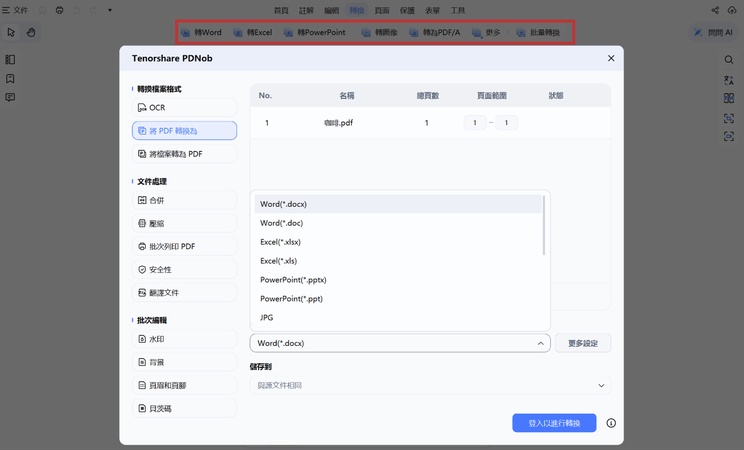Choose Word(*.docx) in the format list
Screen dimensions: 744x450
[398, 204]
